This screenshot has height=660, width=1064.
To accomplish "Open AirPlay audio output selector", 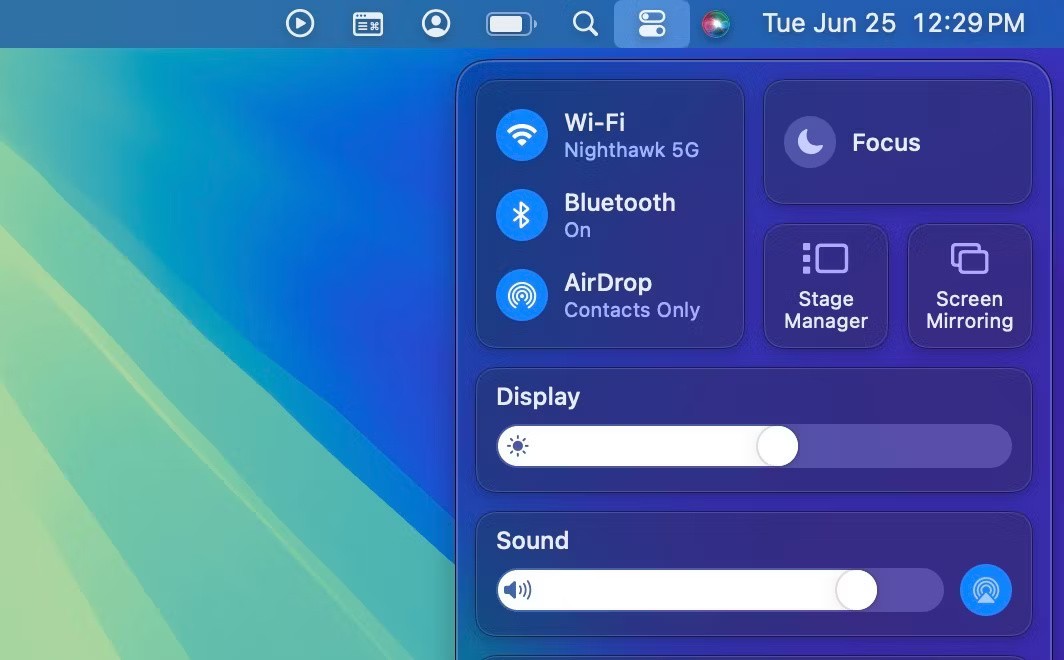I will point(985,590).
